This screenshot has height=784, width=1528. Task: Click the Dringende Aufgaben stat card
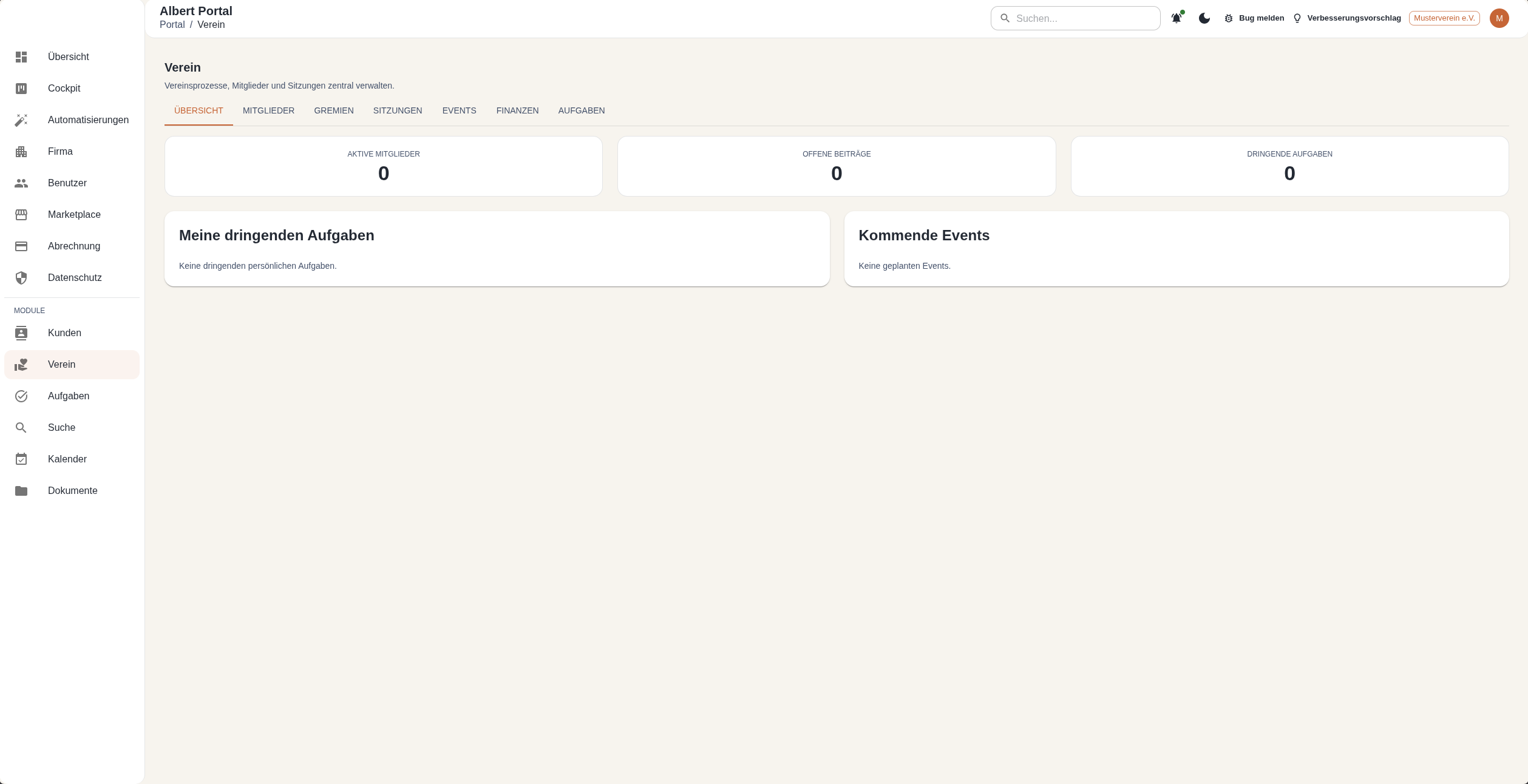pyautogui.click(x=1290, y=166)
